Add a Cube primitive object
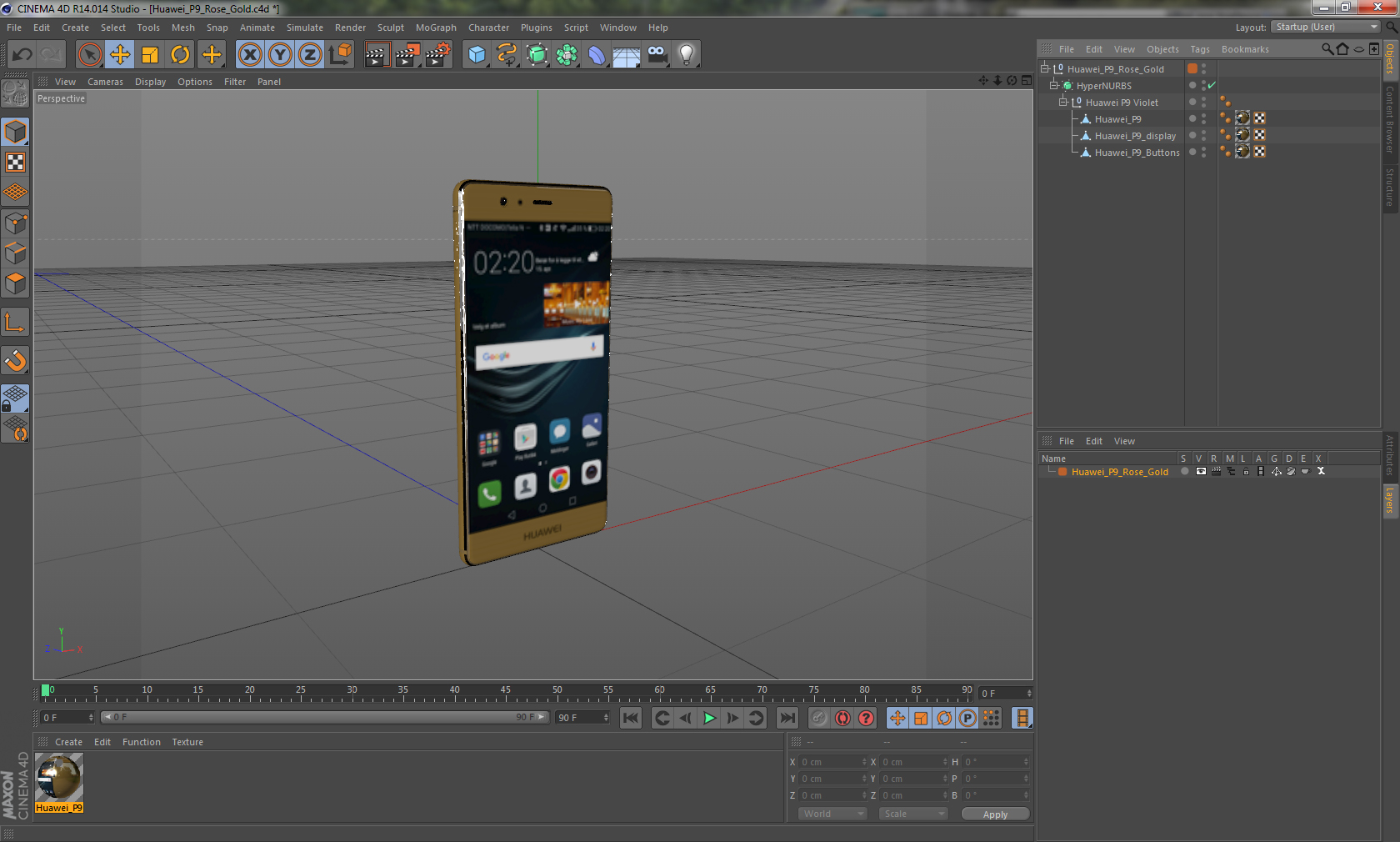The height and width of the screenshot is (842, 1400). tap(477, 55)
